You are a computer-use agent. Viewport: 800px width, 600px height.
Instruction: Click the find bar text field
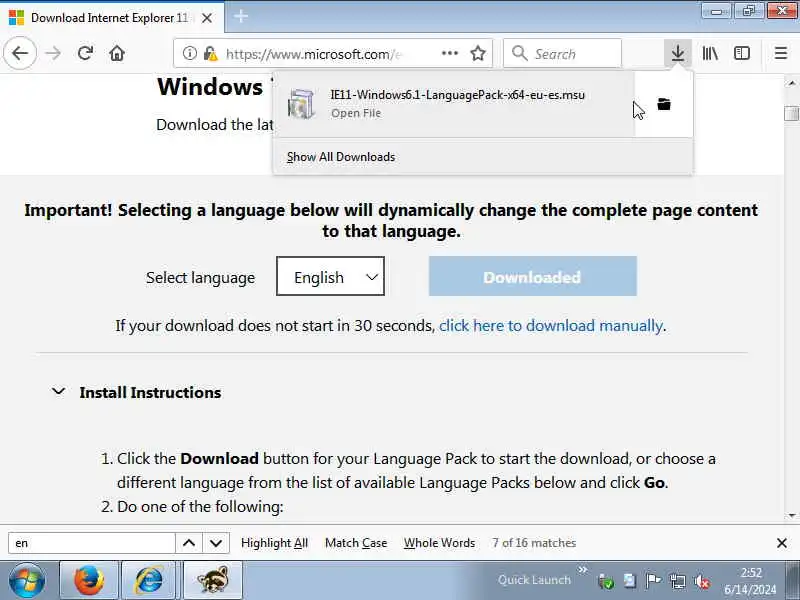coord(92,543)
